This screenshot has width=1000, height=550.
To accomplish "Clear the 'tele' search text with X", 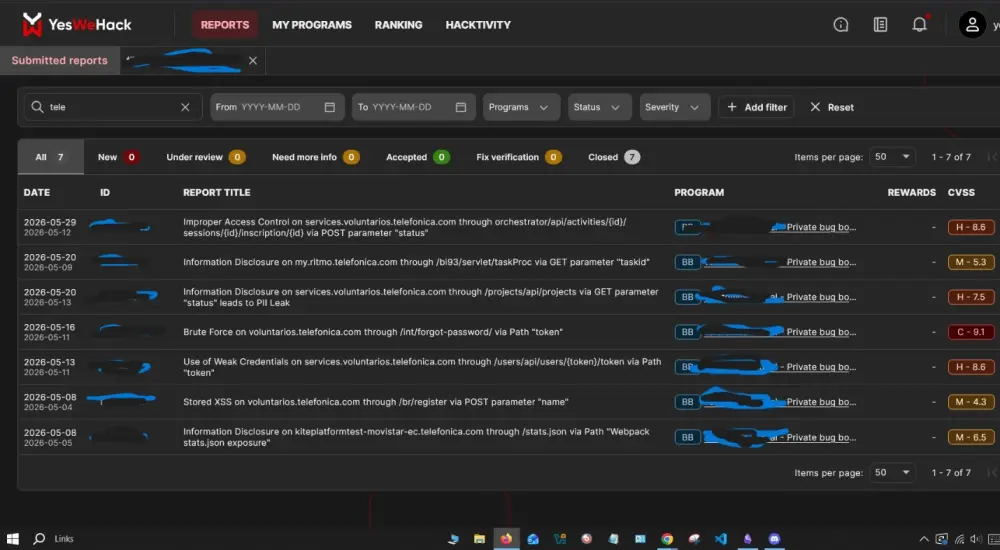I will pos(185,107).
